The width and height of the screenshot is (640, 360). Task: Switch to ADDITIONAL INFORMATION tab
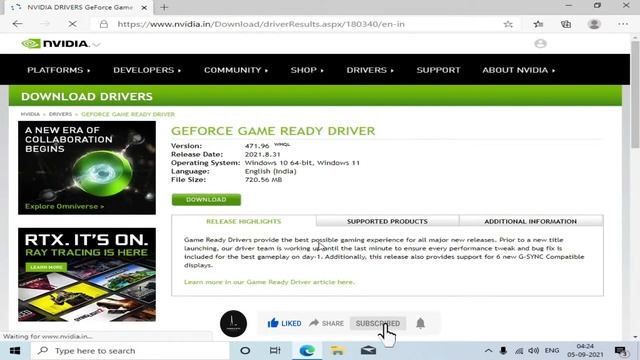[x=531, y=221]
